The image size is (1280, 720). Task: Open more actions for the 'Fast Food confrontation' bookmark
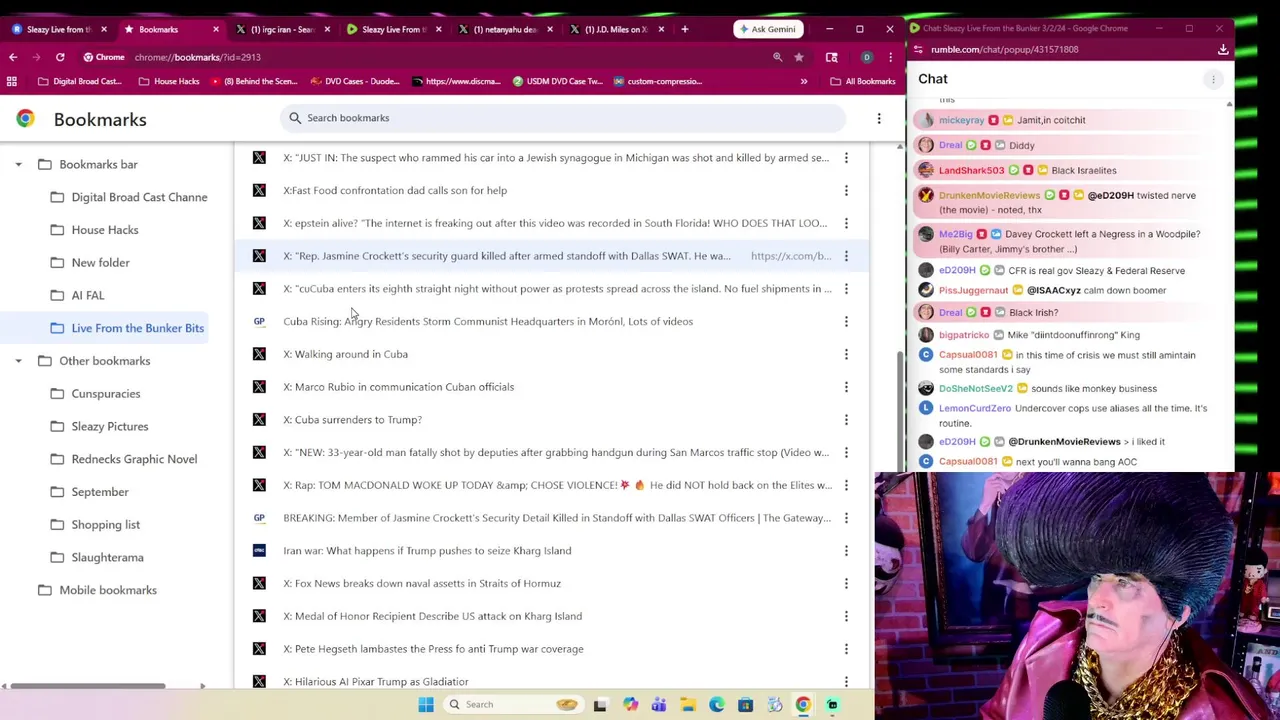click(846, 190)
